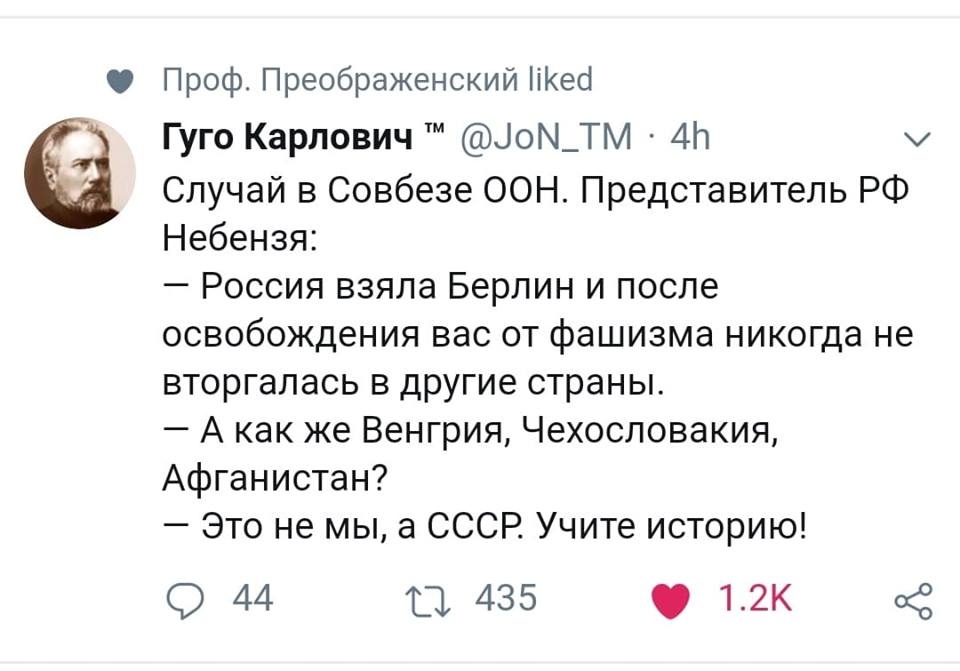Tap the reply icon to start a comment
This screenshot has width=960, height=671.
(187, 595)
